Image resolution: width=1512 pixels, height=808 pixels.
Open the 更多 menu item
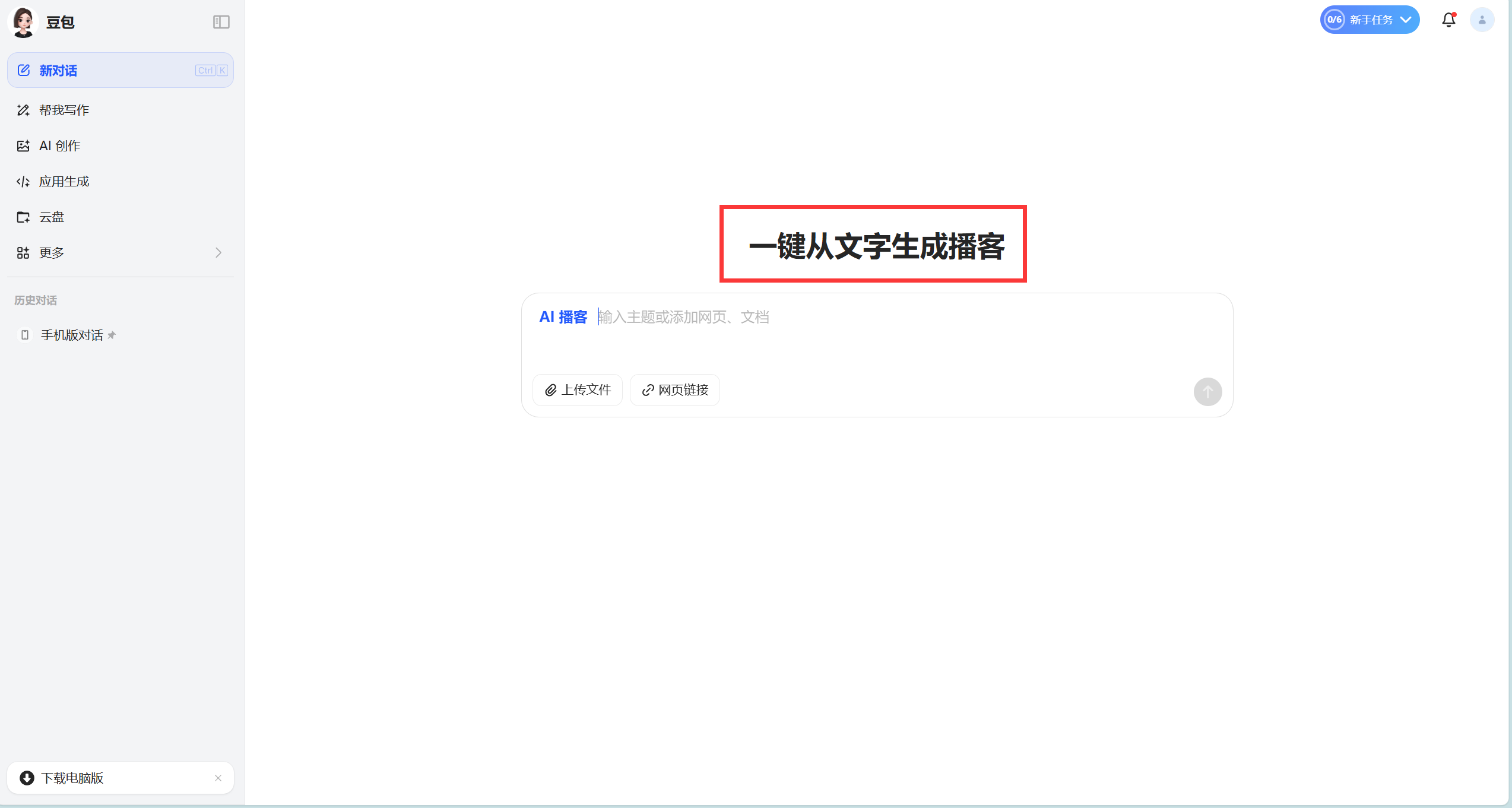pyautogui.click(x=52, y=253)
